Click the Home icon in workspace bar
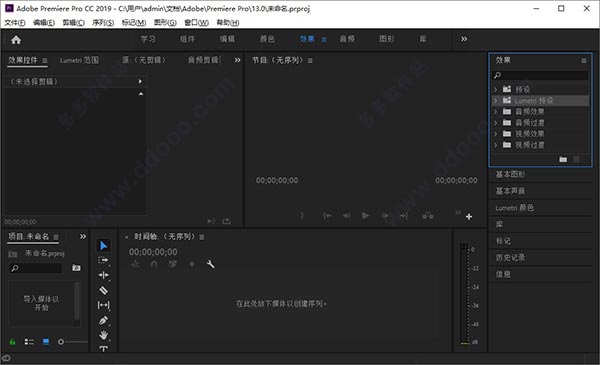The image size is (600, 365). (x=16, y=39)
